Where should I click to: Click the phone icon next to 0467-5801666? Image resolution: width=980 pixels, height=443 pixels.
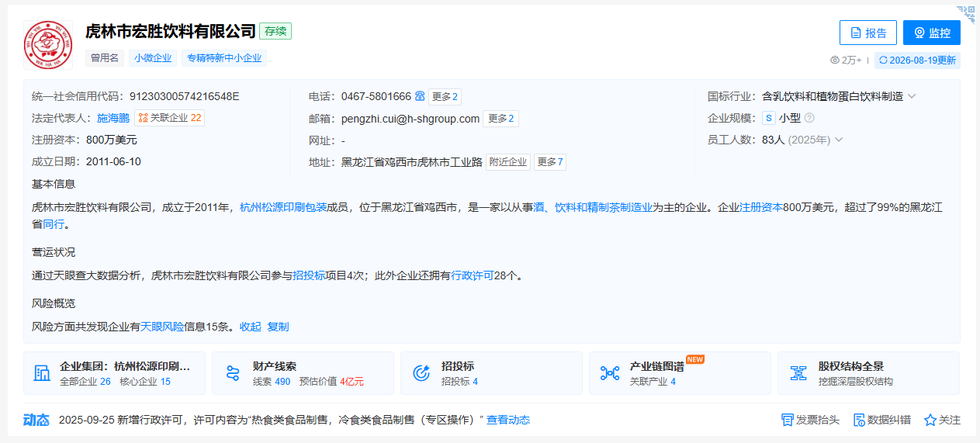[x=419, y=96]
